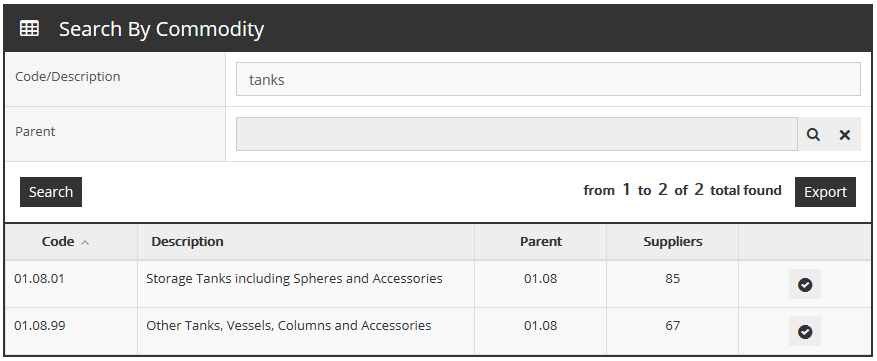Image resolution: width=877 pixels, height=361 pixels.
Task: Sort by the Code column header
Action: point(58,242)
